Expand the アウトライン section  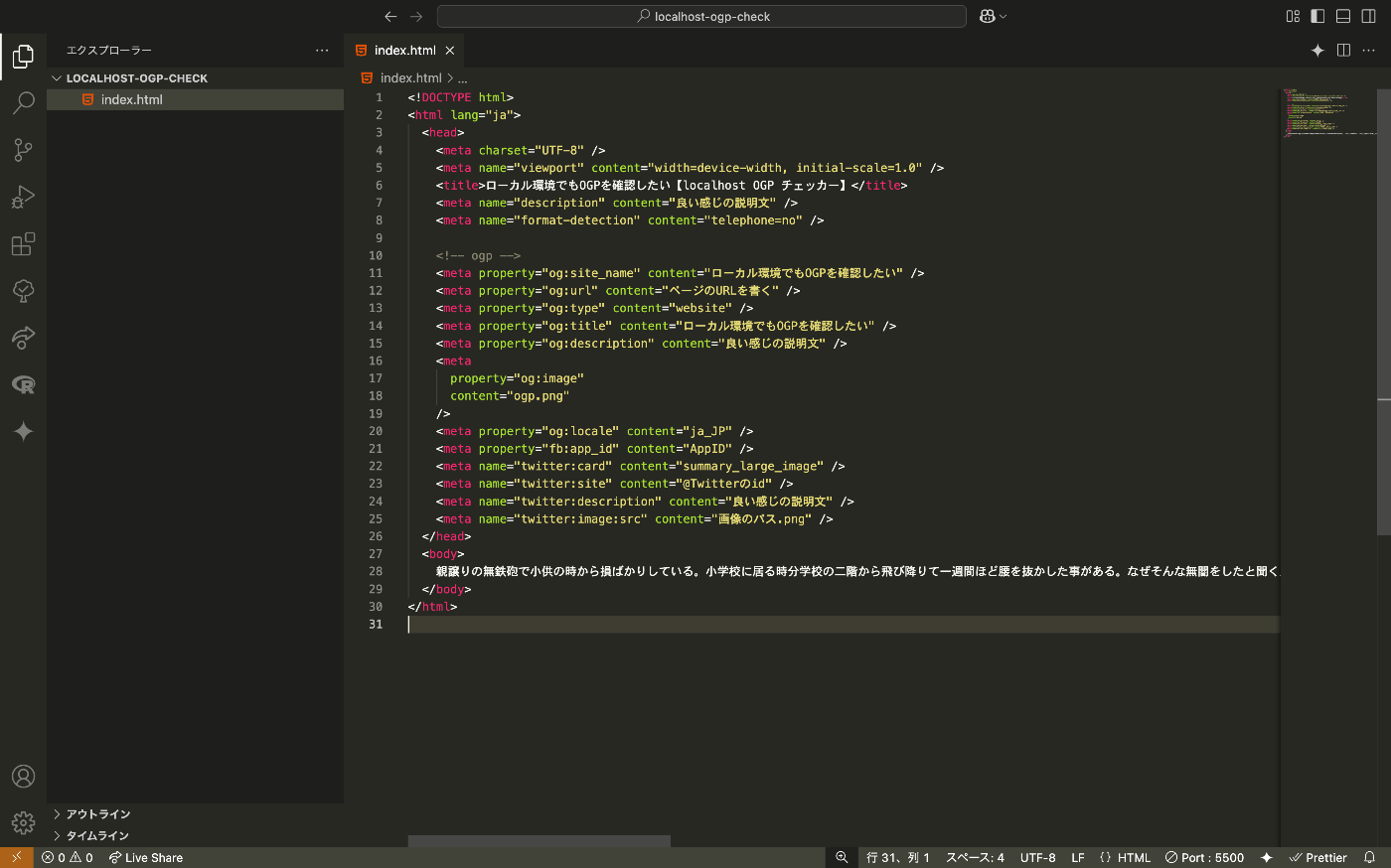click(195, 814)
